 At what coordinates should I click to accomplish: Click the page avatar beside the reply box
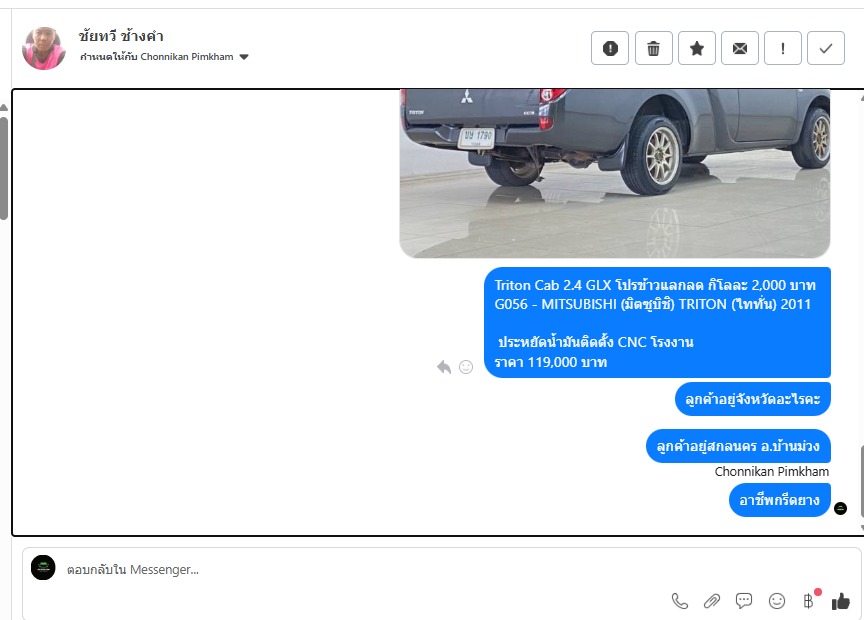click(43, 568)
